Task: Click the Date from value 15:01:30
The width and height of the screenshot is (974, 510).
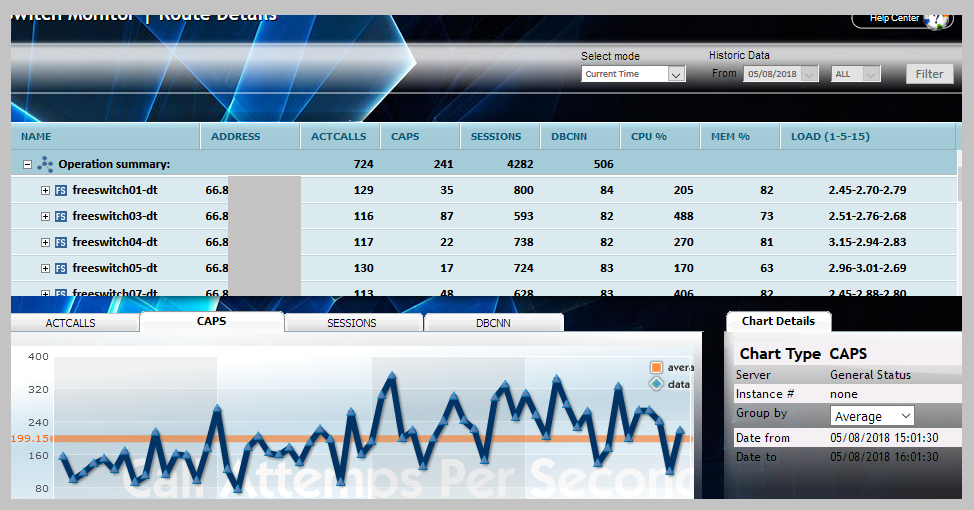Action: click(x=884, y=438)
